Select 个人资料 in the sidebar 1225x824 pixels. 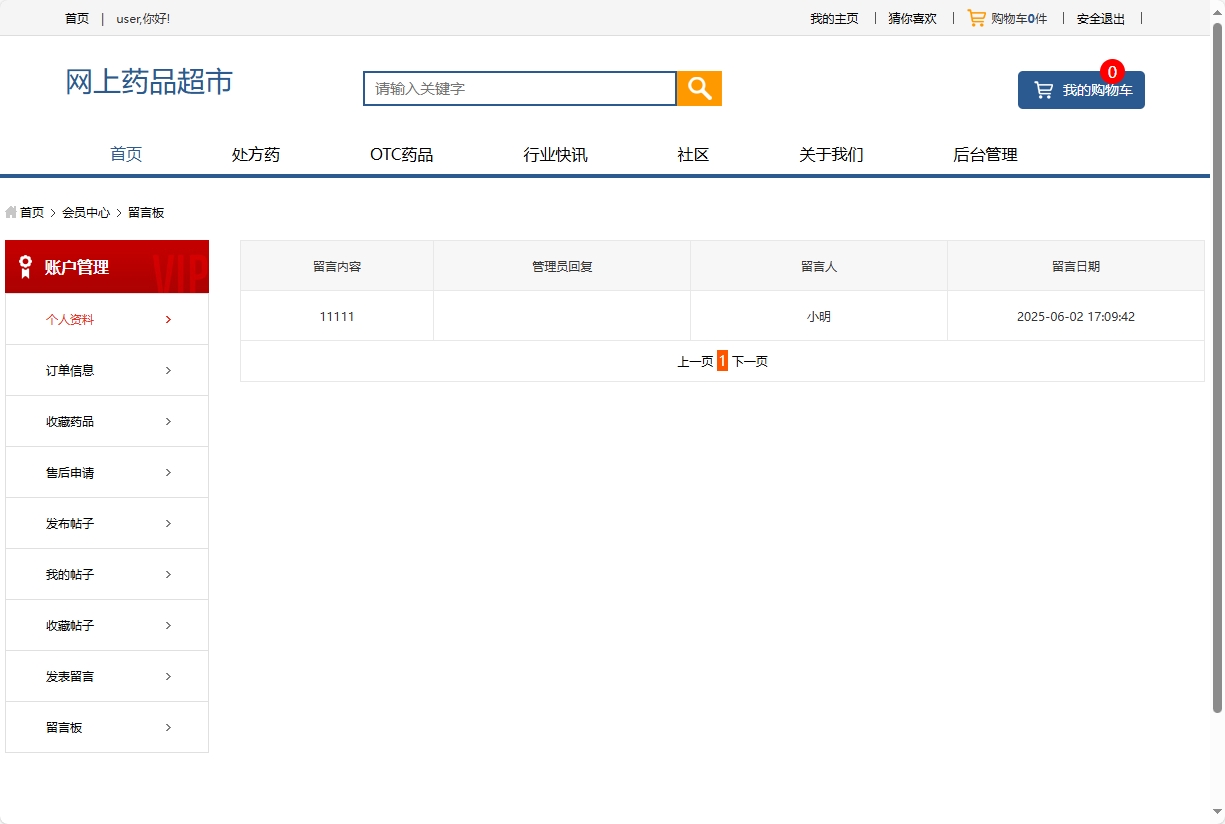coord(70,318)
